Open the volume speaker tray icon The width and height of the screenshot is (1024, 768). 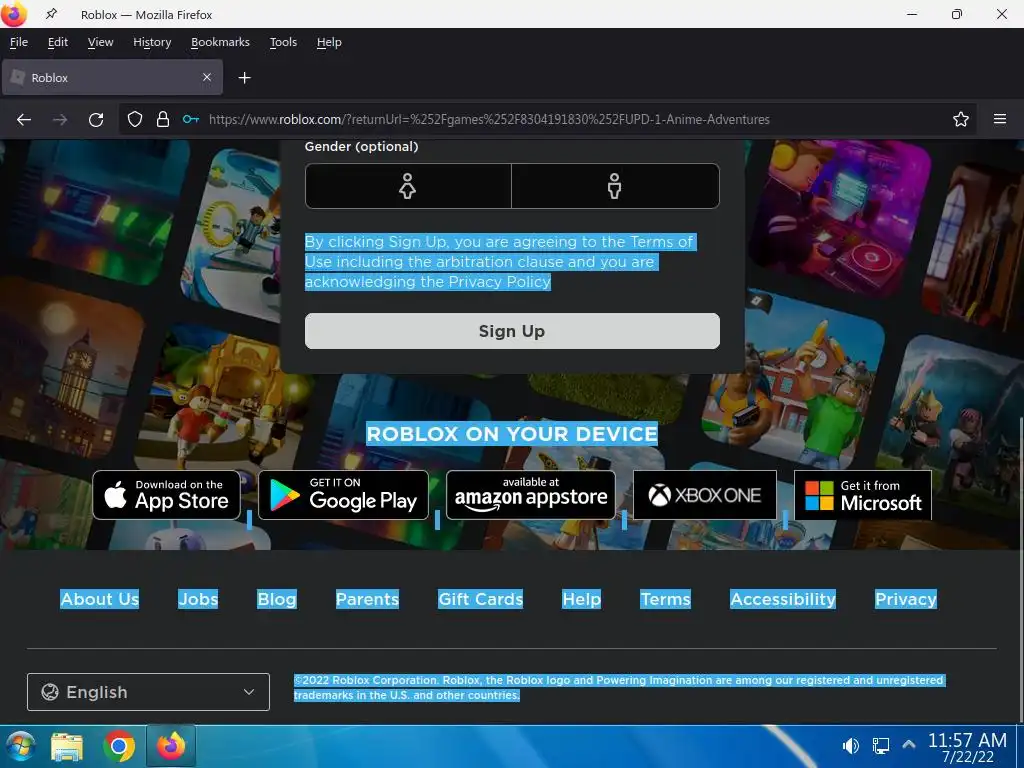(851, 746)
